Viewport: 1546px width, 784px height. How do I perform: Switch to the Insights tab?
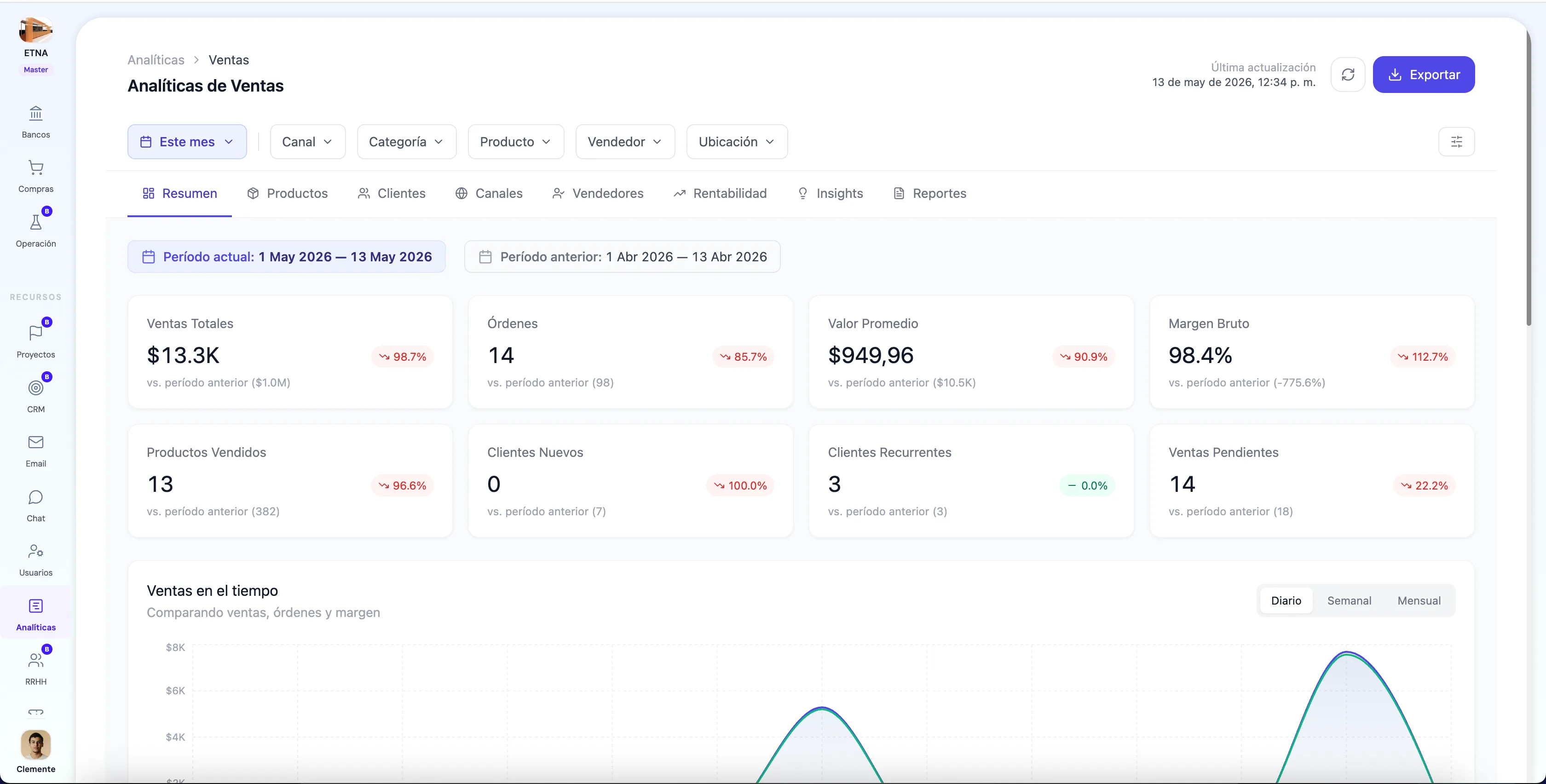[x=830, y=193]
